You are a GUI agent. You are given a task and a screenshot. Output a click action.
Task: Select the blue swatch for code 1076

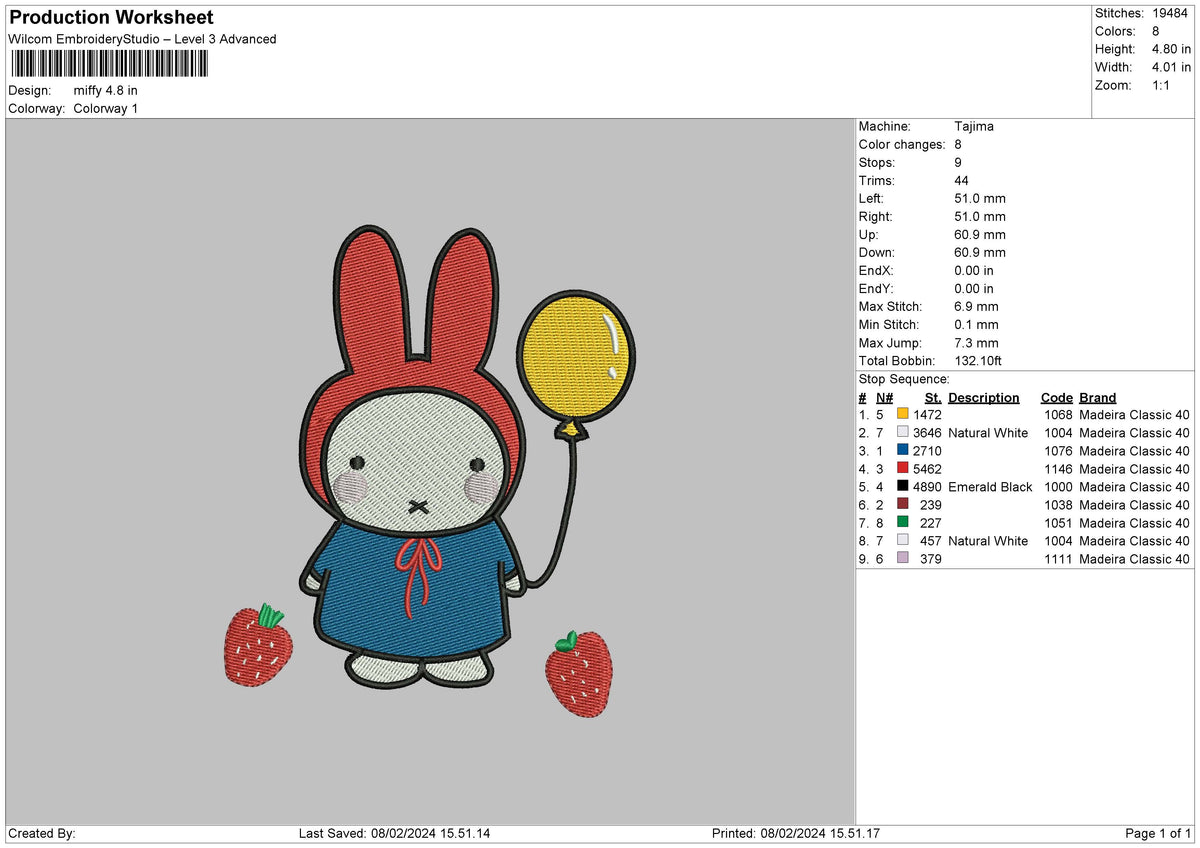(x=903, y=450)
